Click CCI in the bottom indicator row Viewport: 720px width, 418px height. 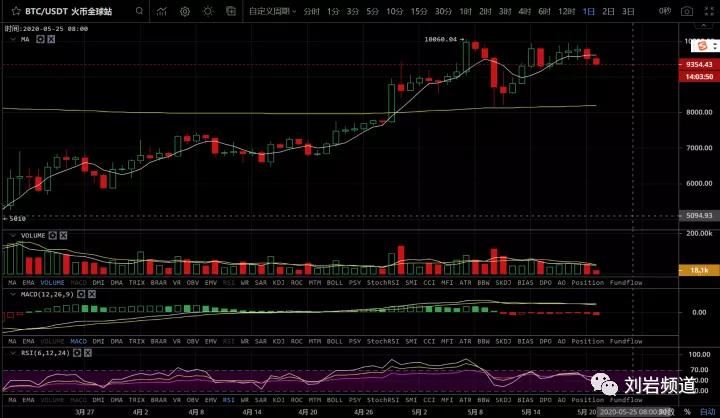[429, 400]
